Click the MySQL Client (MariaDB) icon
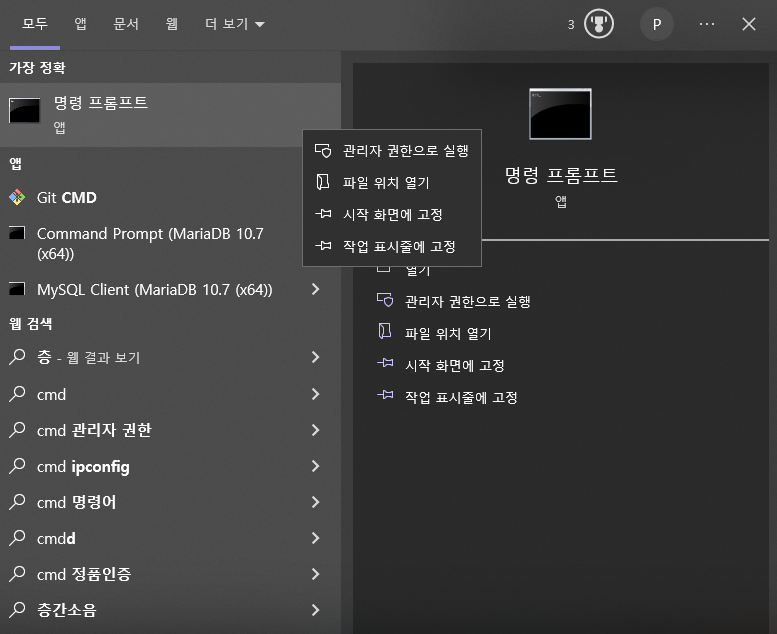Screen dimensions: 777x634 pyautogui.click(x=17, y=289)
